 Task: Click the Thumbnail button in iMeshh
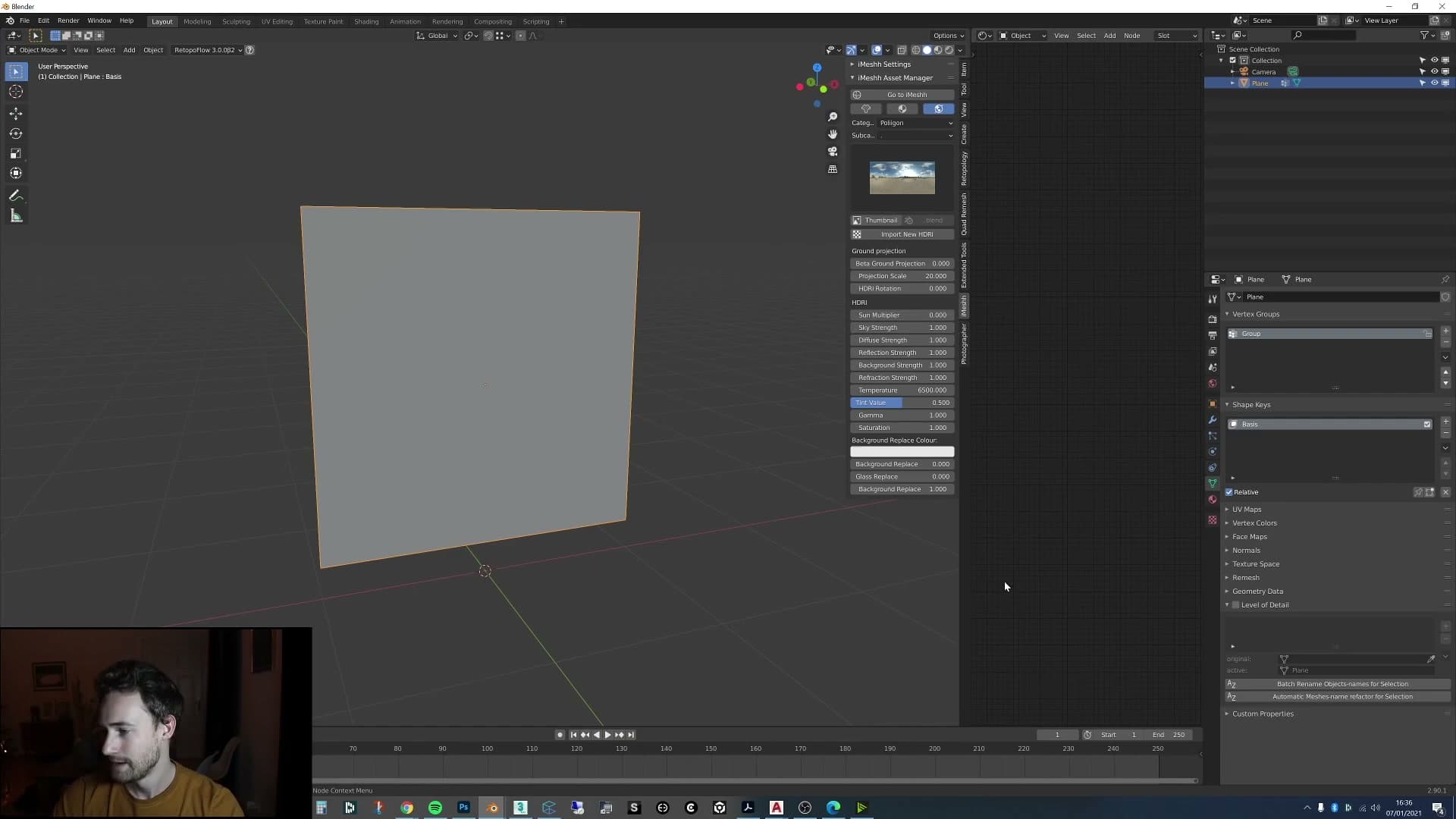876,221
